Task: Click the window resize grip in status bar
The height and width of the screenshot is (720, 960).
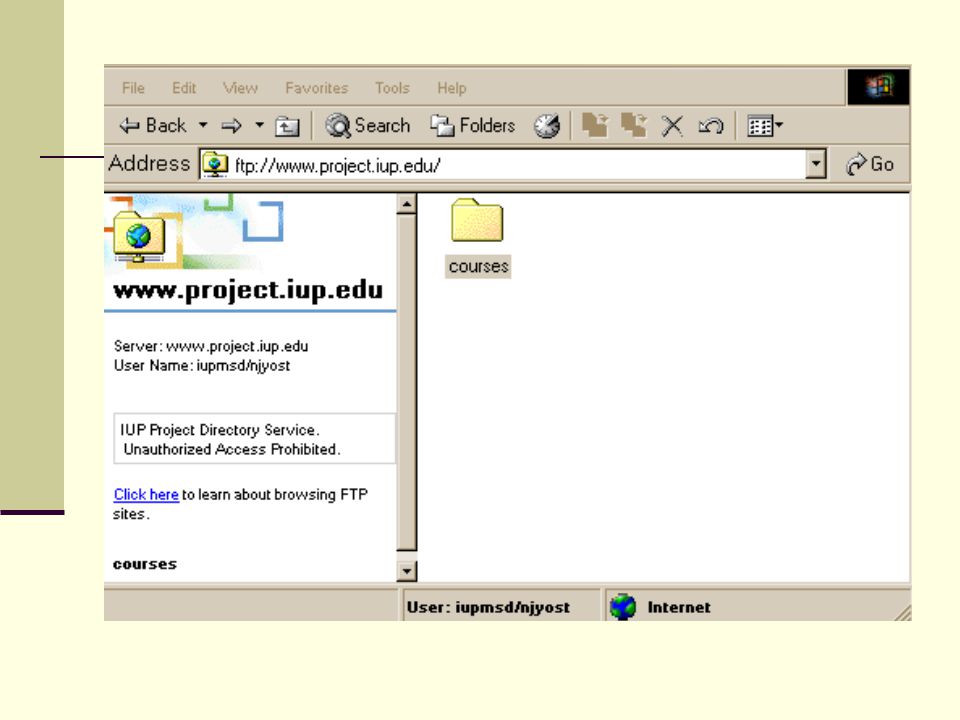Action: (902, 613)
